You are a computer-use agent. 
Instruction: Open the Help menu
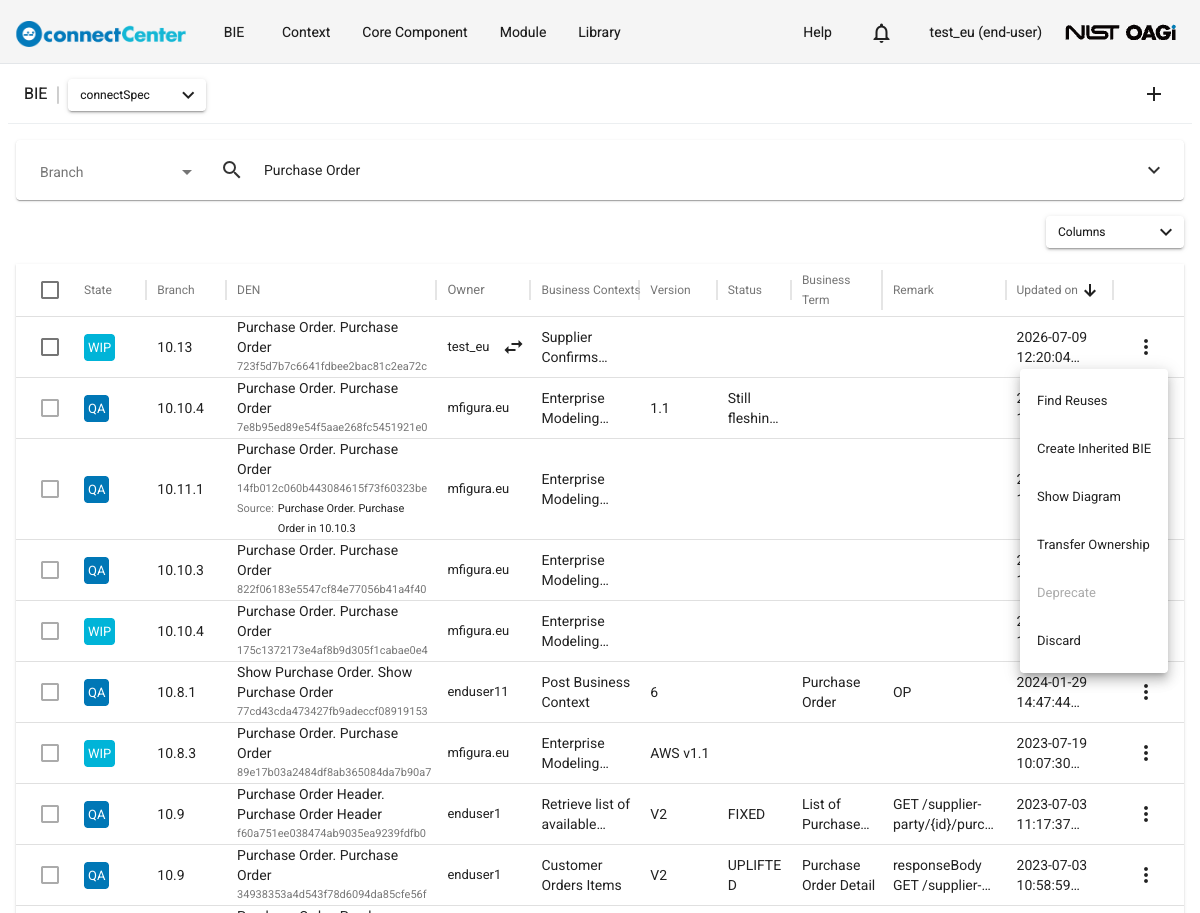817,32
